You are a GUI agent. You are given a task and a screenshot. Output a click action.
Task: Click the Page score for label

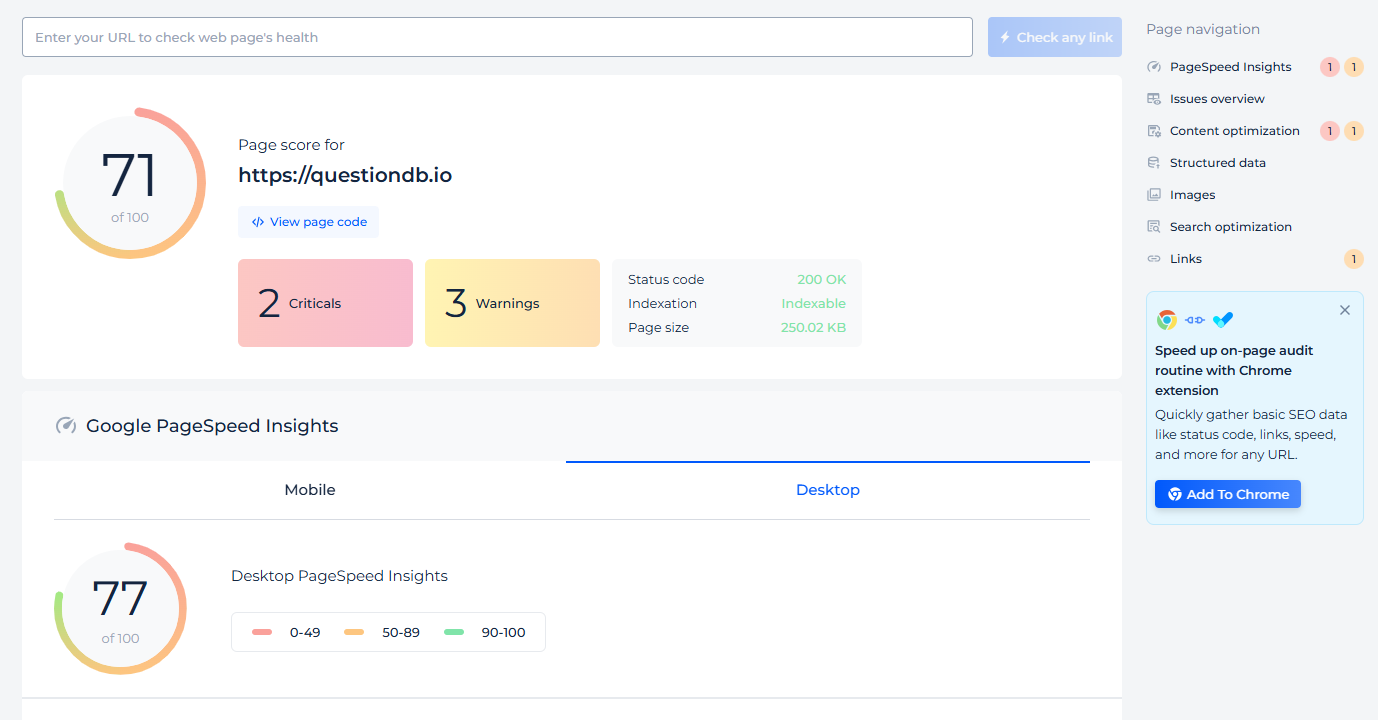click(x=291, y=145)
